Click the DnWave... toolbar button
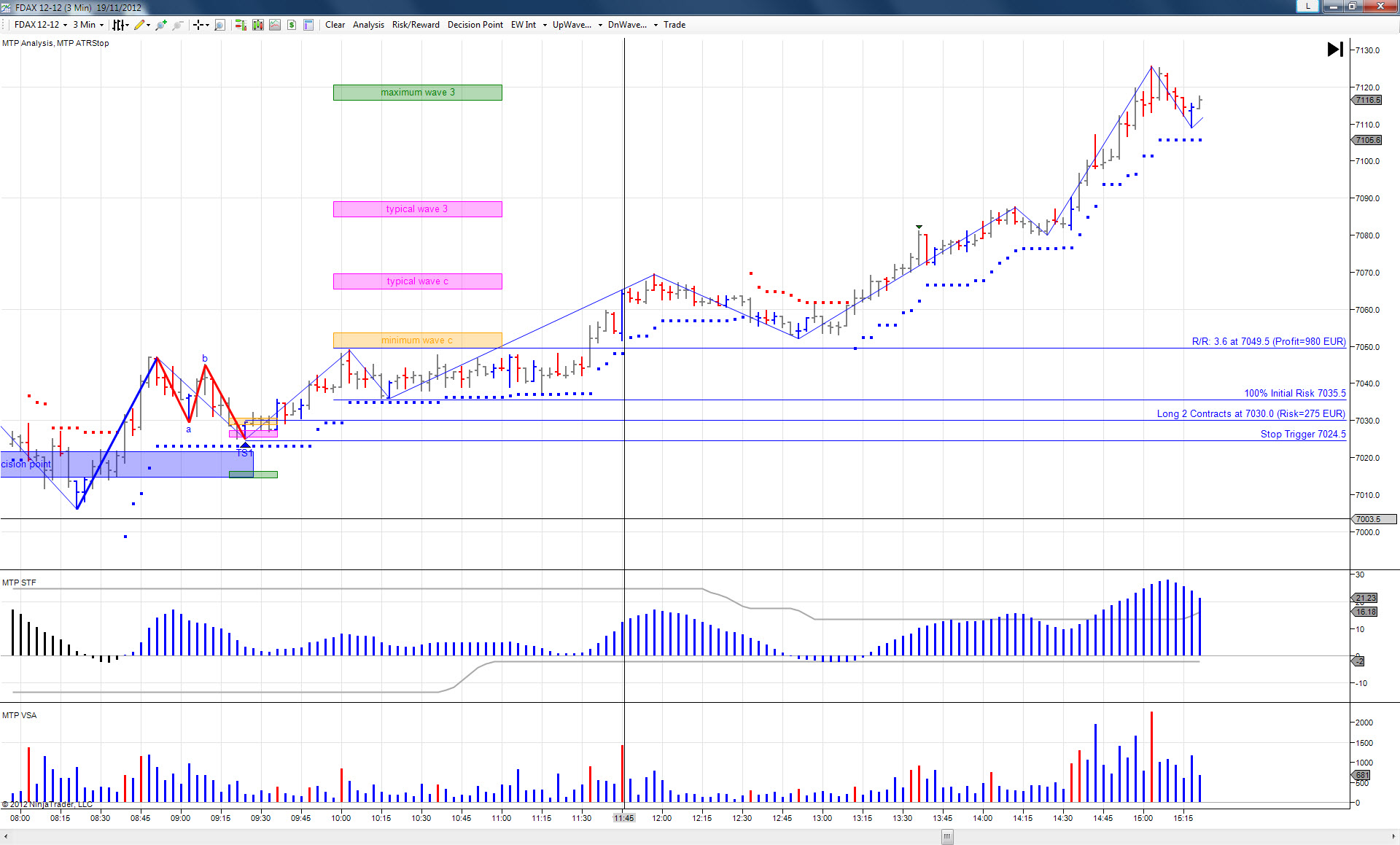 coord(627,25)
